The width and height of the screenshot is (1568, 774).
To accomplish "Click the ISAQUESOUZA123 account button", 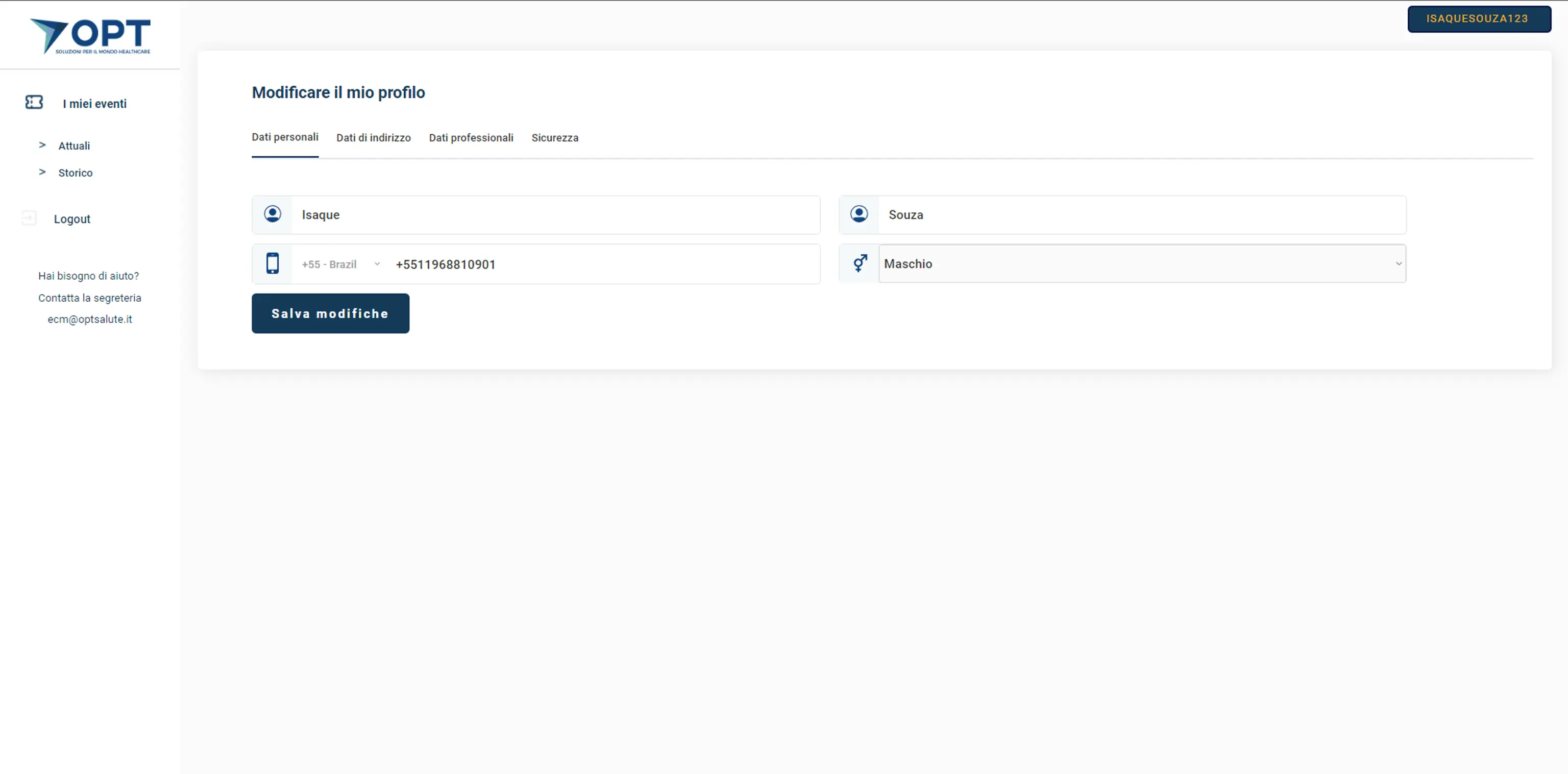I will pos(1479,19).
